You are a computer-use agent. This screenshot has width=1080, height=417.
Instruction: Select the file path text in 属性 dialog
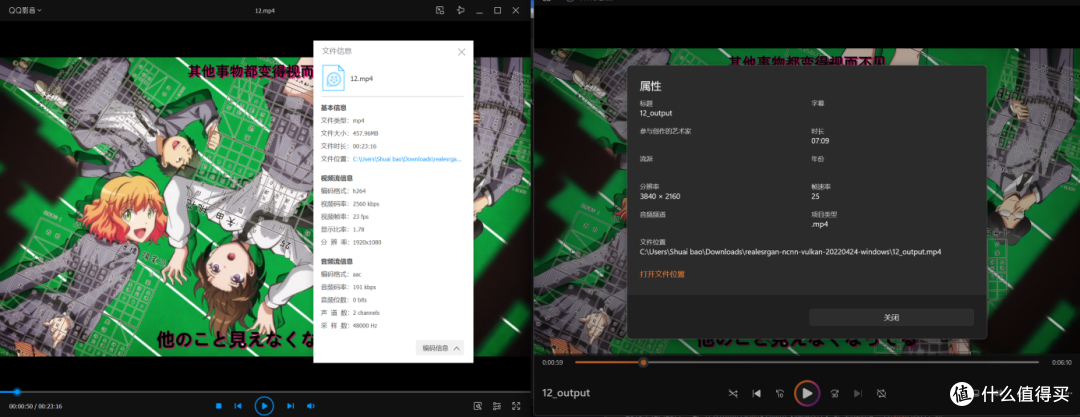tap(790, 252)
